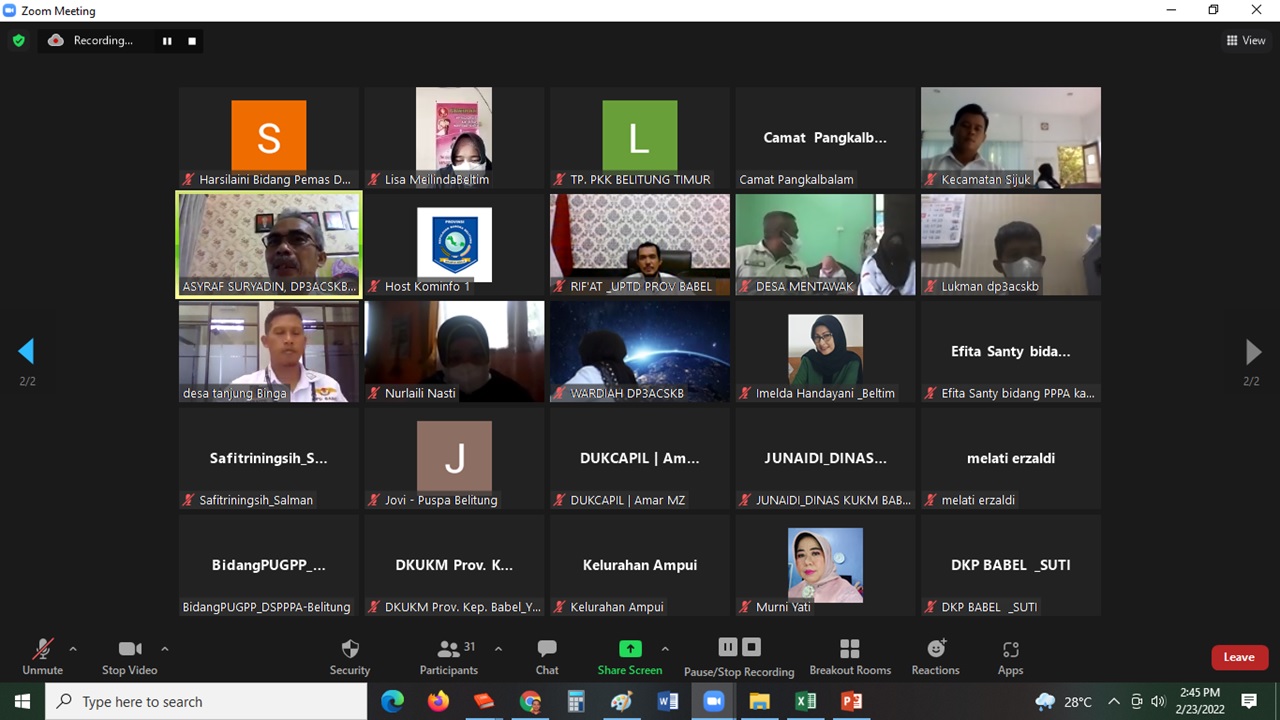Image resolution: width=1280 pixels, height=720 pixels.
Task: Open the View layout menu
Action: click(1246, 41)
